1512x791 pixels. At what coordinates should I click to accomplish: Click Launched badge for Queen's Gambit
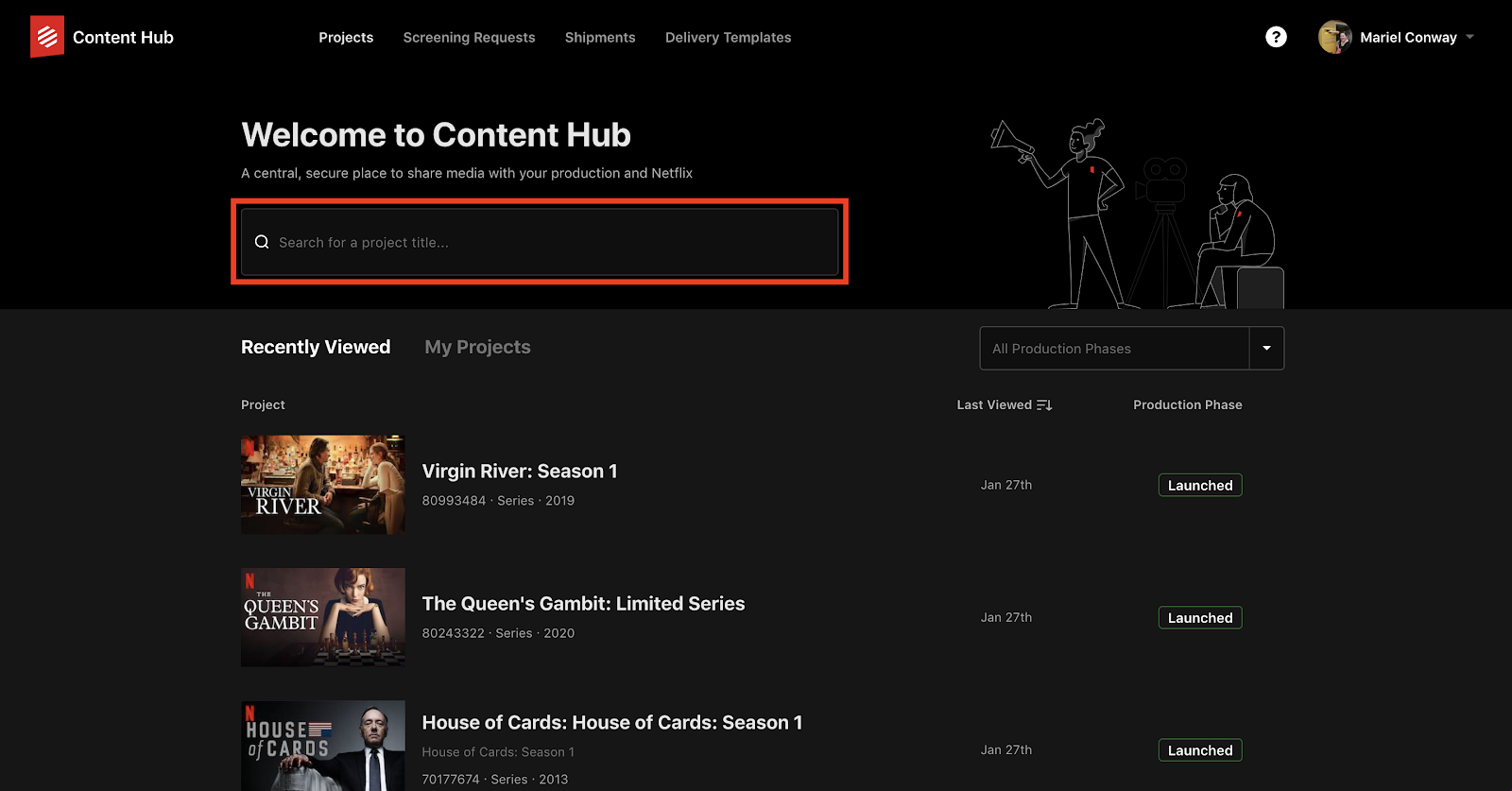(x=1200, y=617)
